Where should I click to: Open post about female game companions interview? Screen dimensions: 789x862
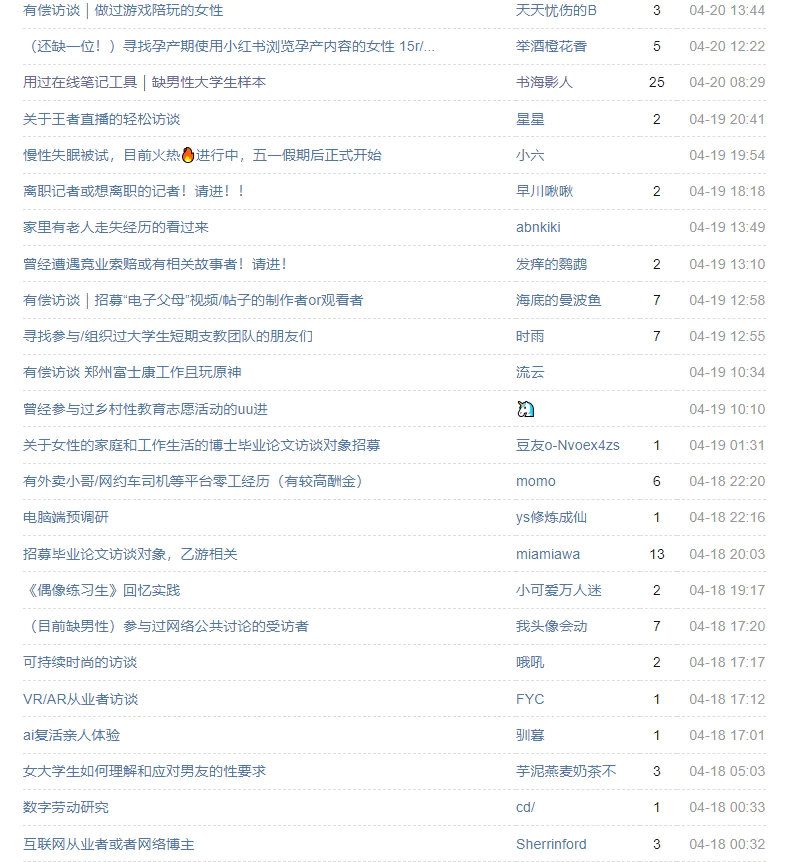coord(123,10)
